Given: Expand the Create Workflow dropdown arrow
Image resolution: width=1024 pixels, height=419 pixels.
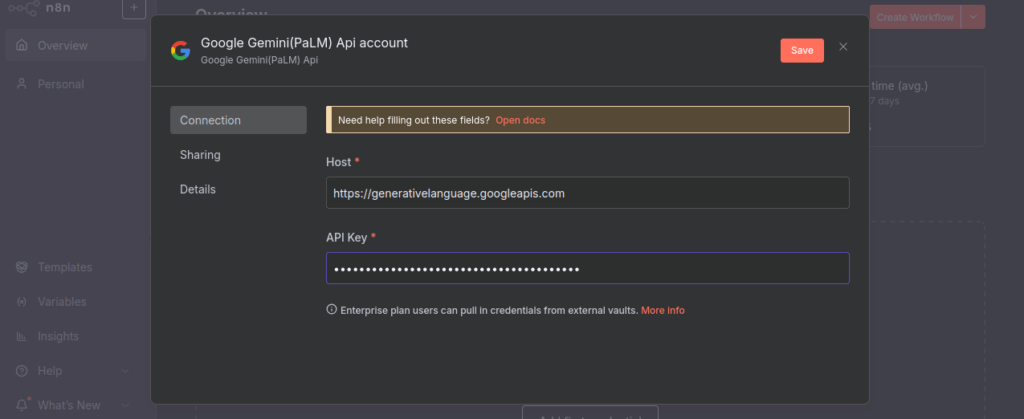Looking at the screenshot, I should click(x=973, y=17).
